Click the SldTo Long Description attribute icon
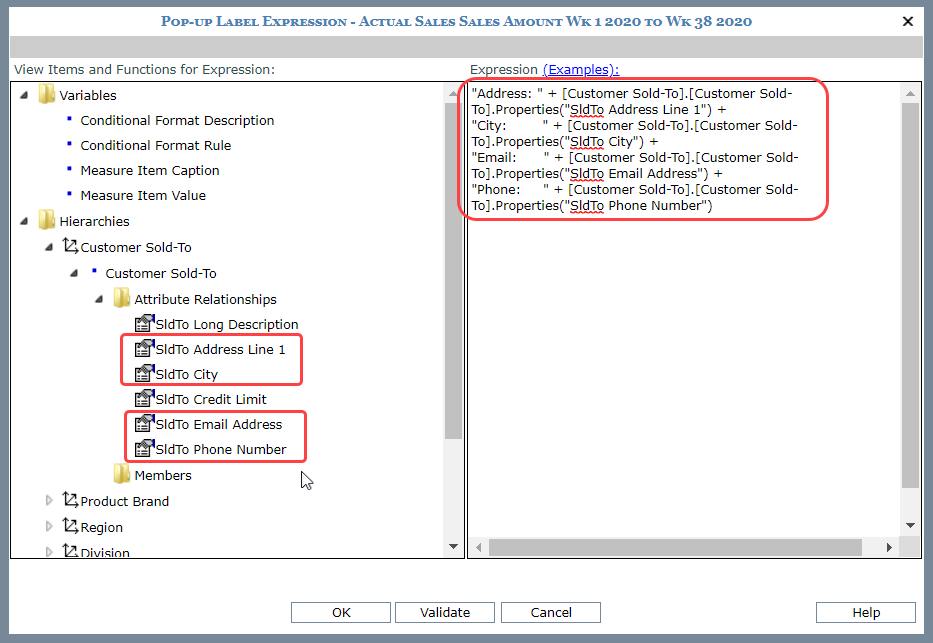Screen dimensions: 933x643 coord(143,324)
